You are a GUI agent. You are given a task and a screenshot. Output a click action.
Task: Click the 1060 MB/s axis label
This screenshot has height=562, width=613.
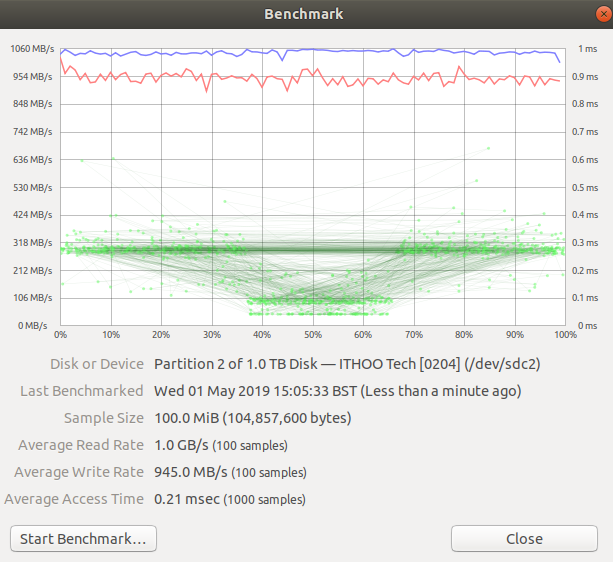click(x=32, y=49)
